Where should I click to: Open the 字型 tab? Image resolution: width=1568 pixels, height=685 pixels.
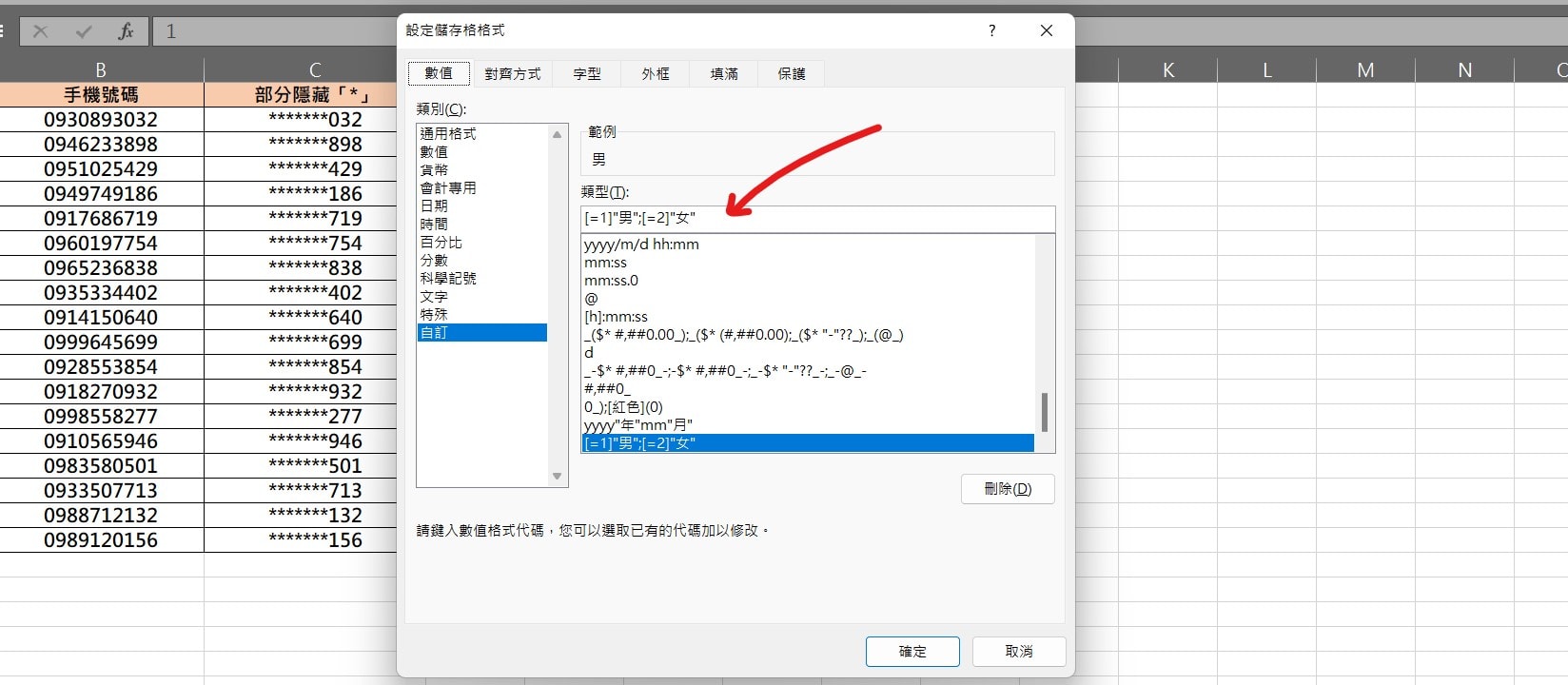point(587,73)
